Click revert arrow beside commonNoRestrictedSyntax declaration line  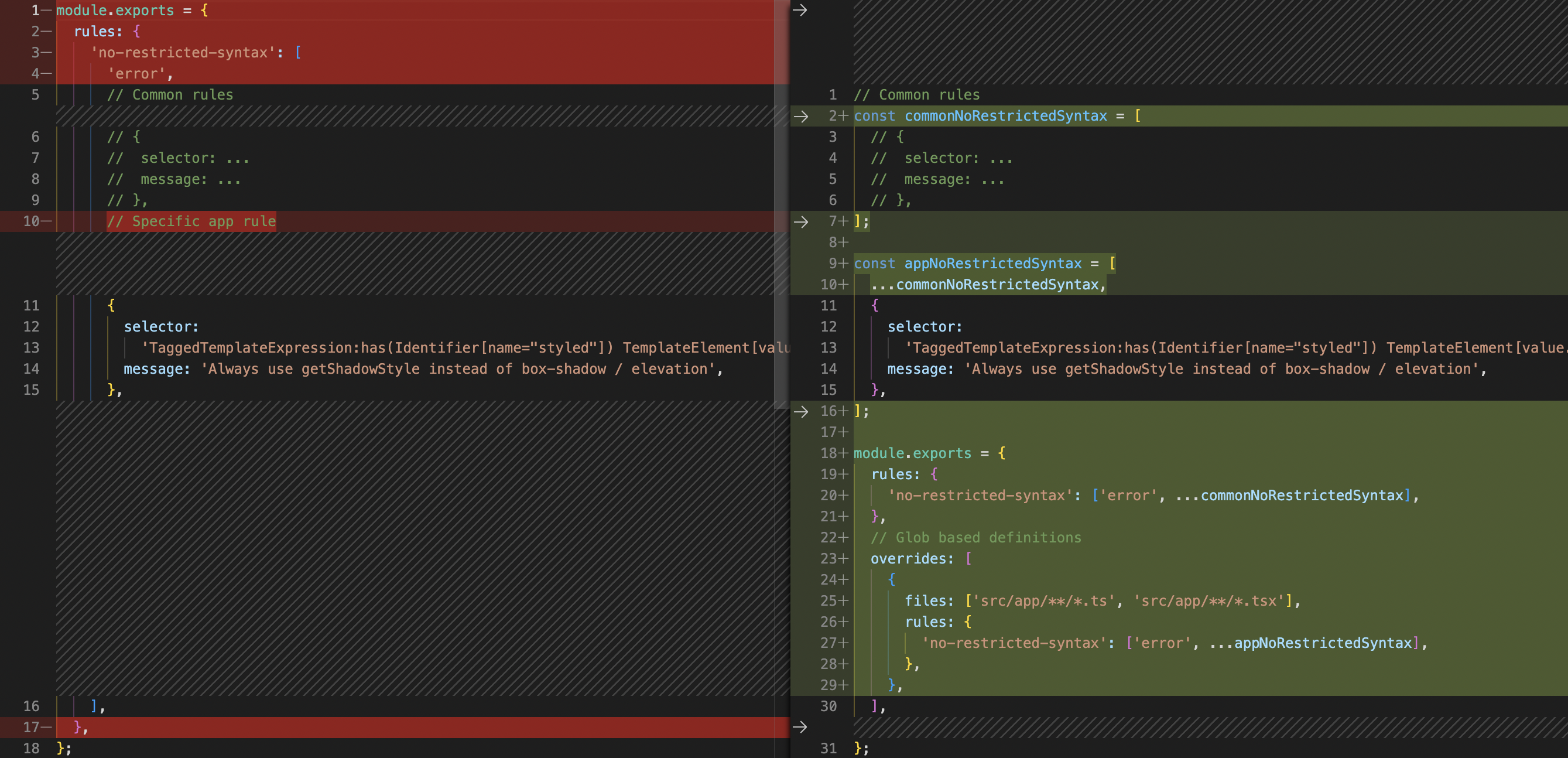click(x=800, y=117)
